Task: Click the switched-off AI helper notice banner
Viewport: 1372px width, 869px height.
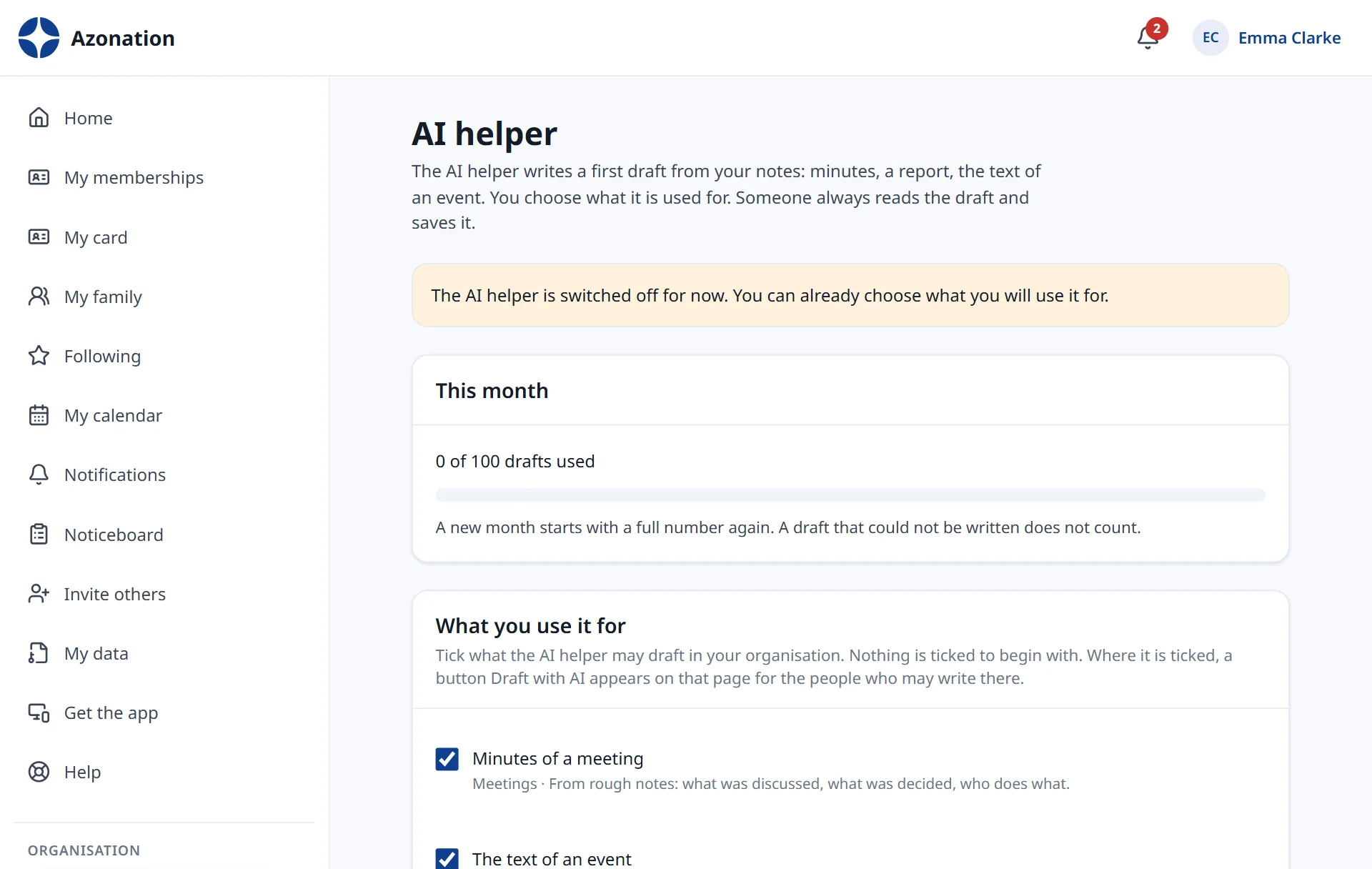Action: (850, 295)
